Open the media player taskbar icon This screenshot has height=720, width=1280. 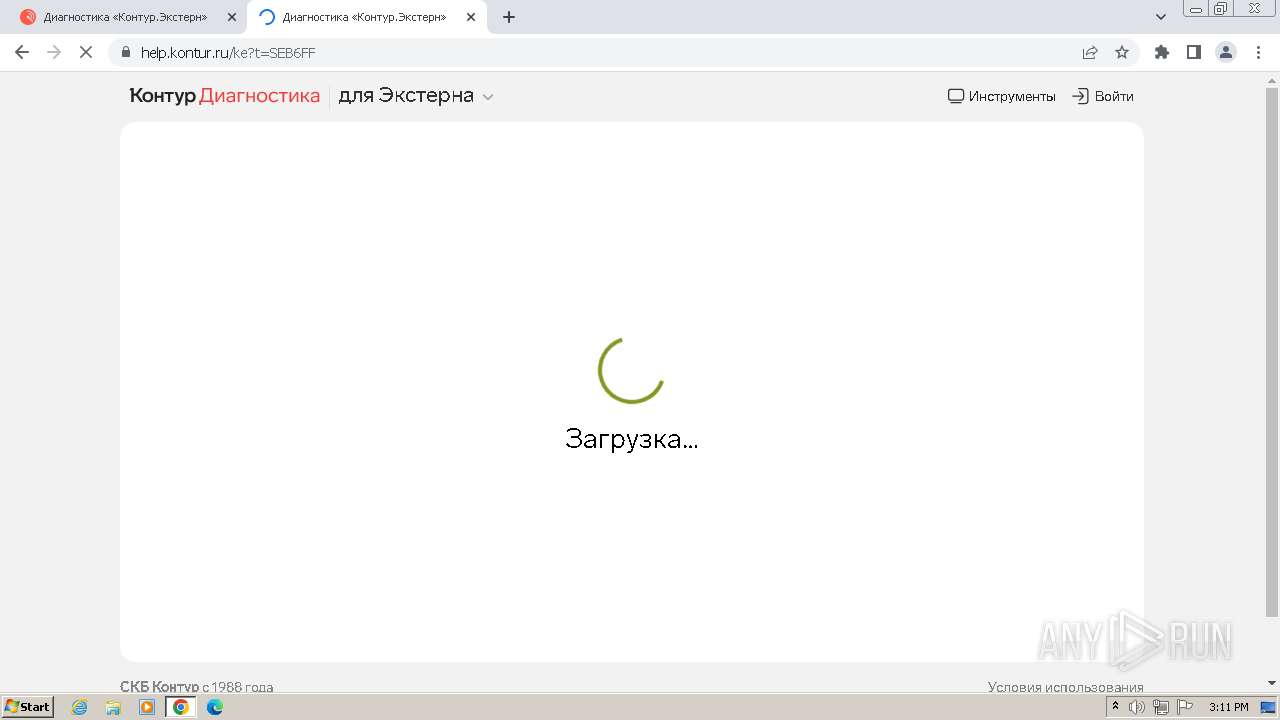tap(147, 707)
